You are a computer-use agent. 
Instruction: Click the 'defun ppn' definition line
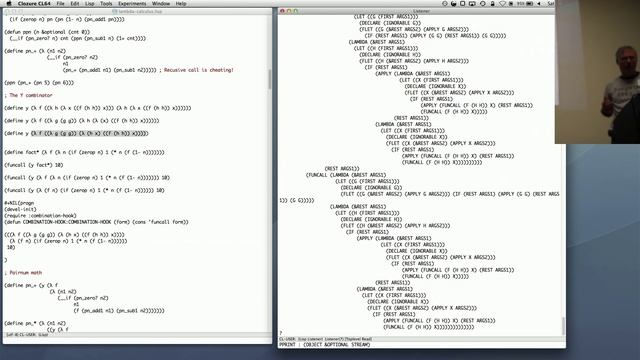coord(47,32)
